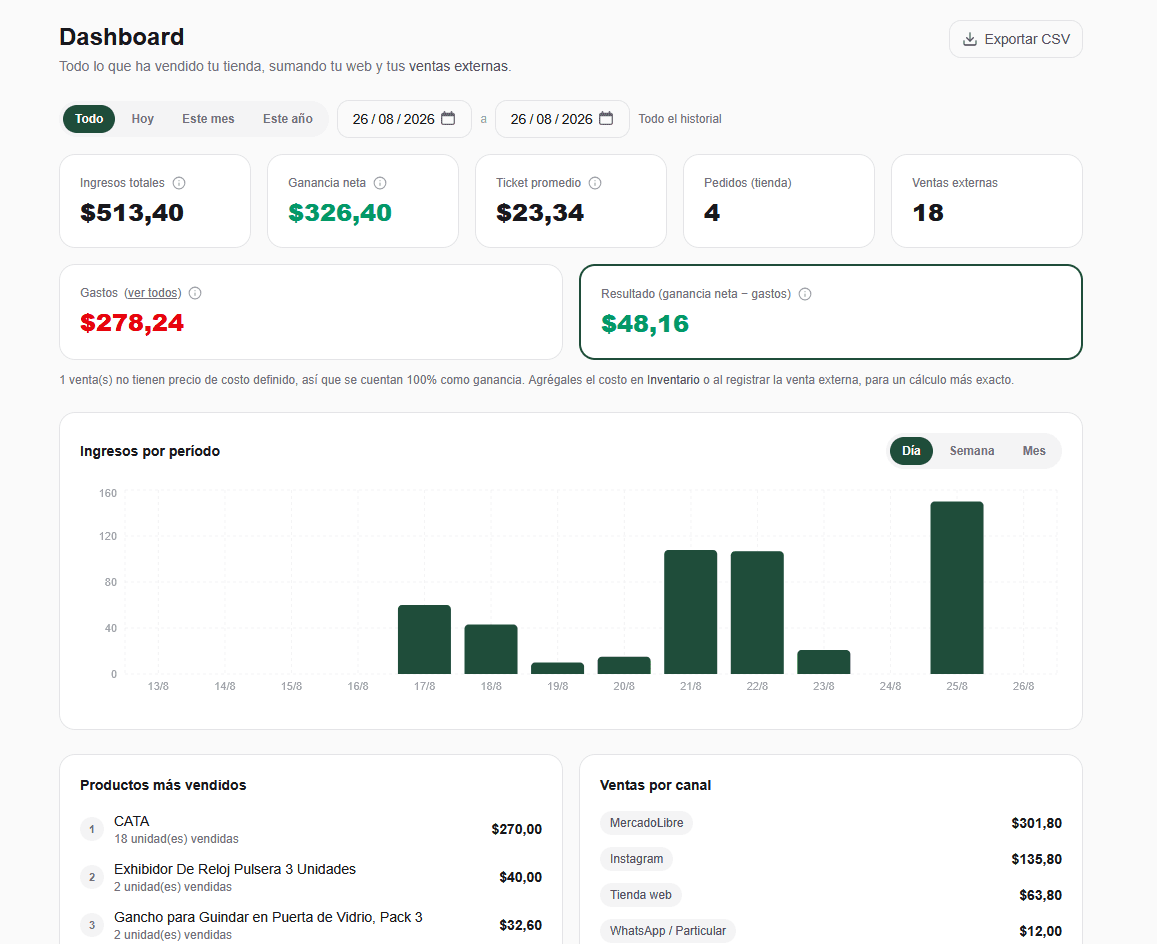Click the $513,40 total income value
1157x944 pixels.
[x=132, y=213]
